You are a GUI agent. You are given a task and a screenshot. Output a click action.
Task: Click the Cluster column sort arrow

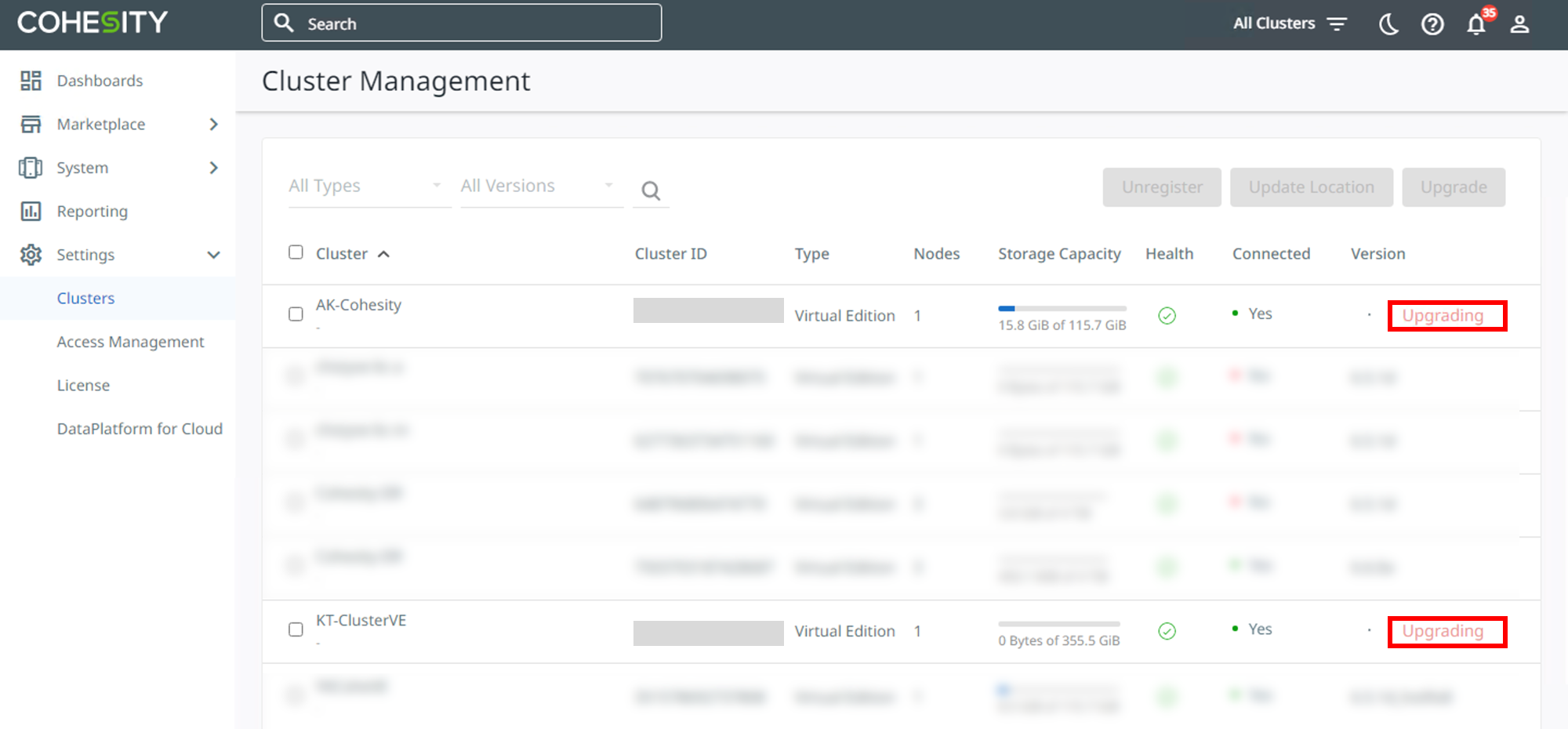point(383,254)
